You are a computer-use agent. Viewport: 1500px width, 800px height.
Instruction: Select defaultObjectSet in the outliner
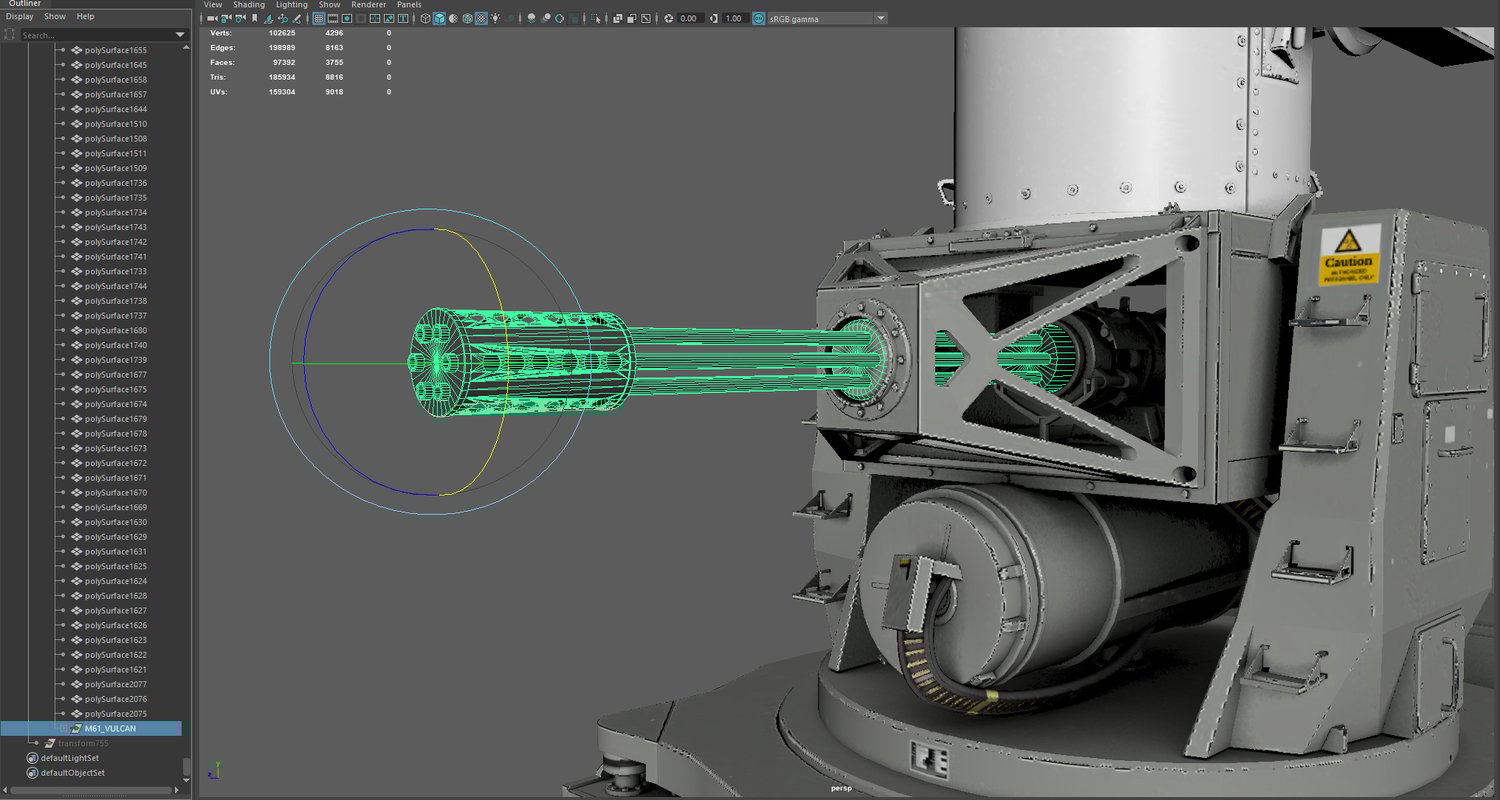pos(72,773)
